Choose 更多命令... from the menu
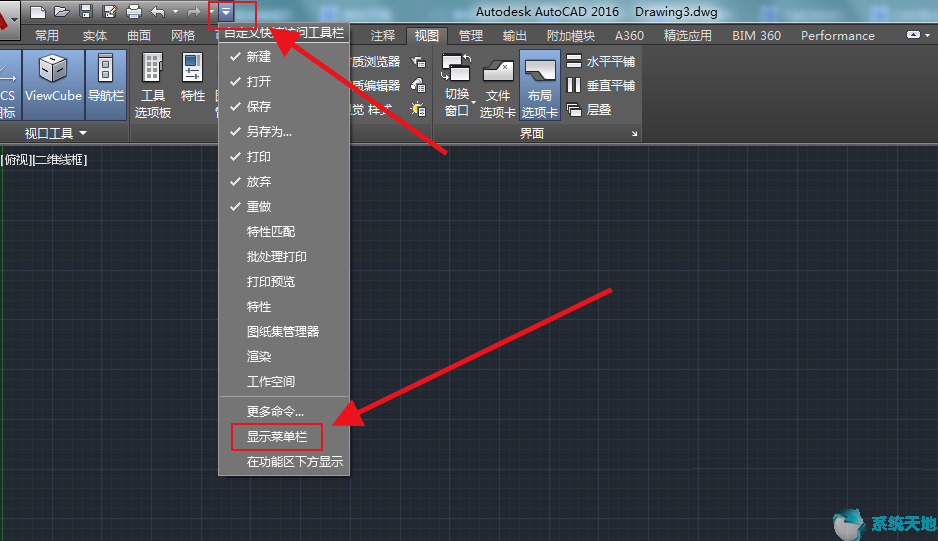The image size is (938, 541). pos(284,412)
